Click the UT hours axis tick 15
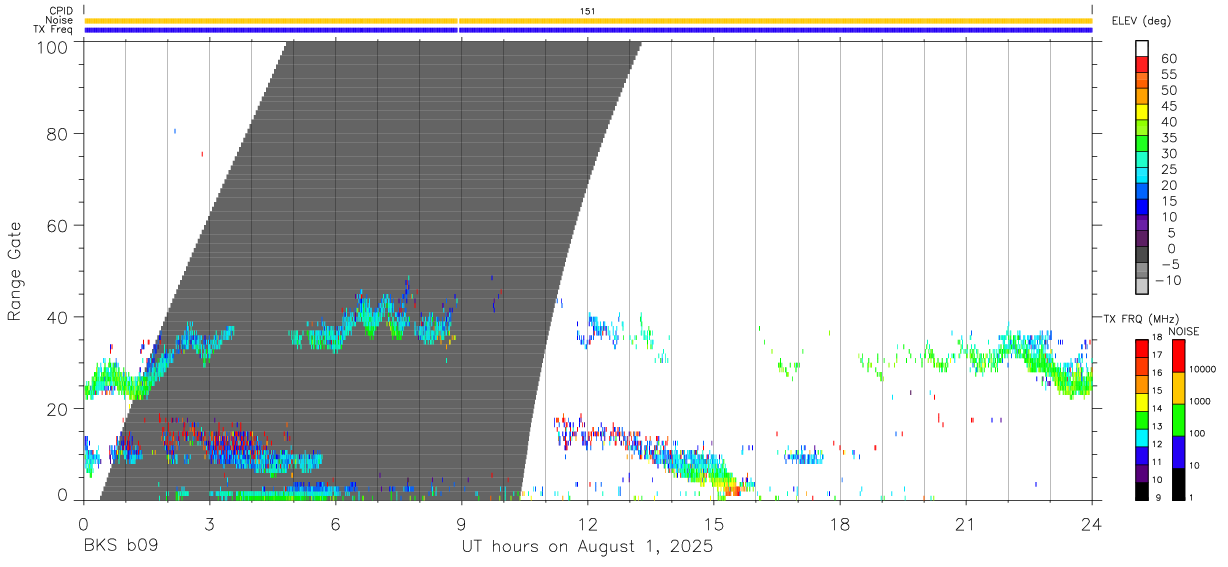 pos(714,523)
